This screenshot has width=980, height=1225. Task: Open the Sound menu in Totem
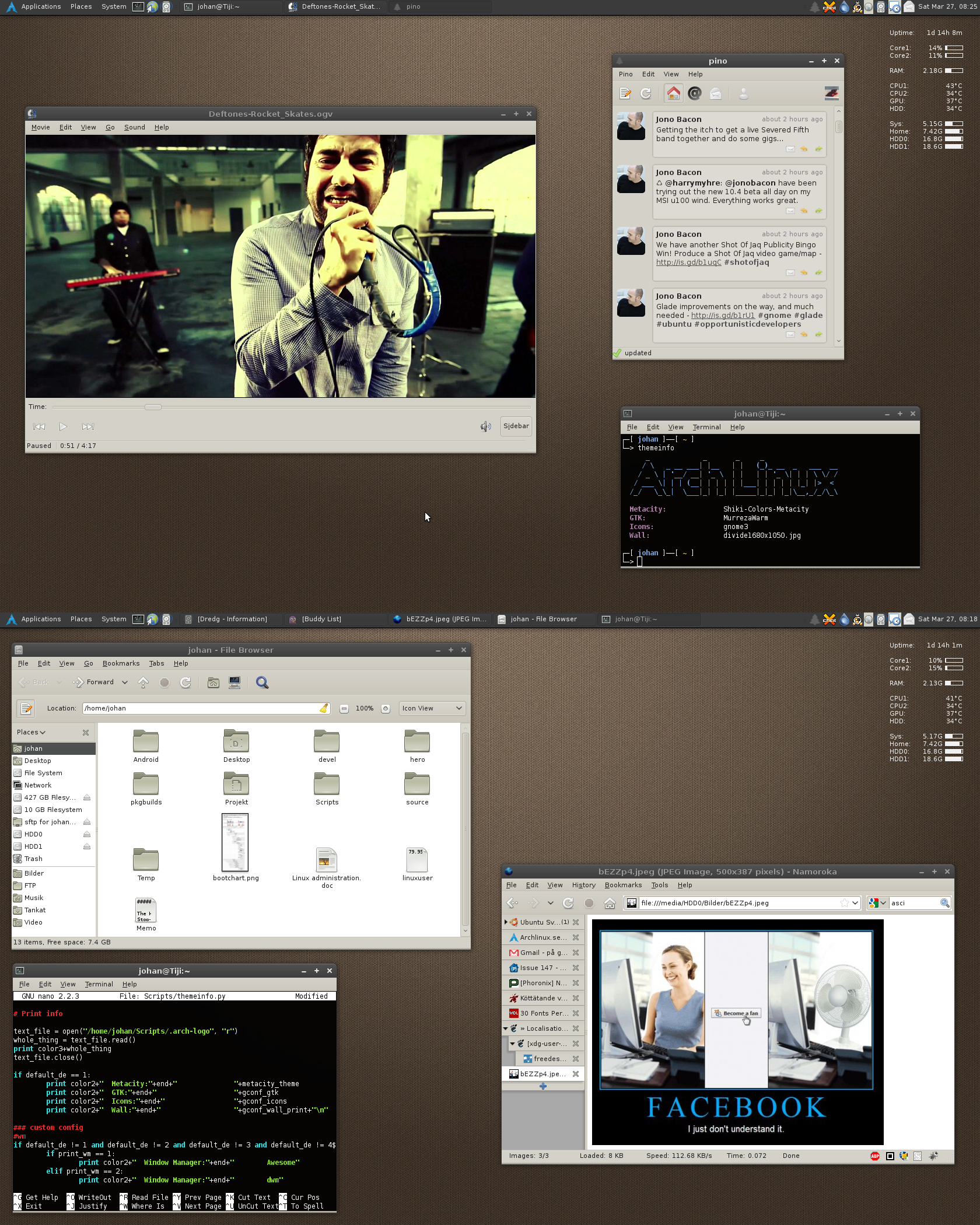(x=135, y=127)
